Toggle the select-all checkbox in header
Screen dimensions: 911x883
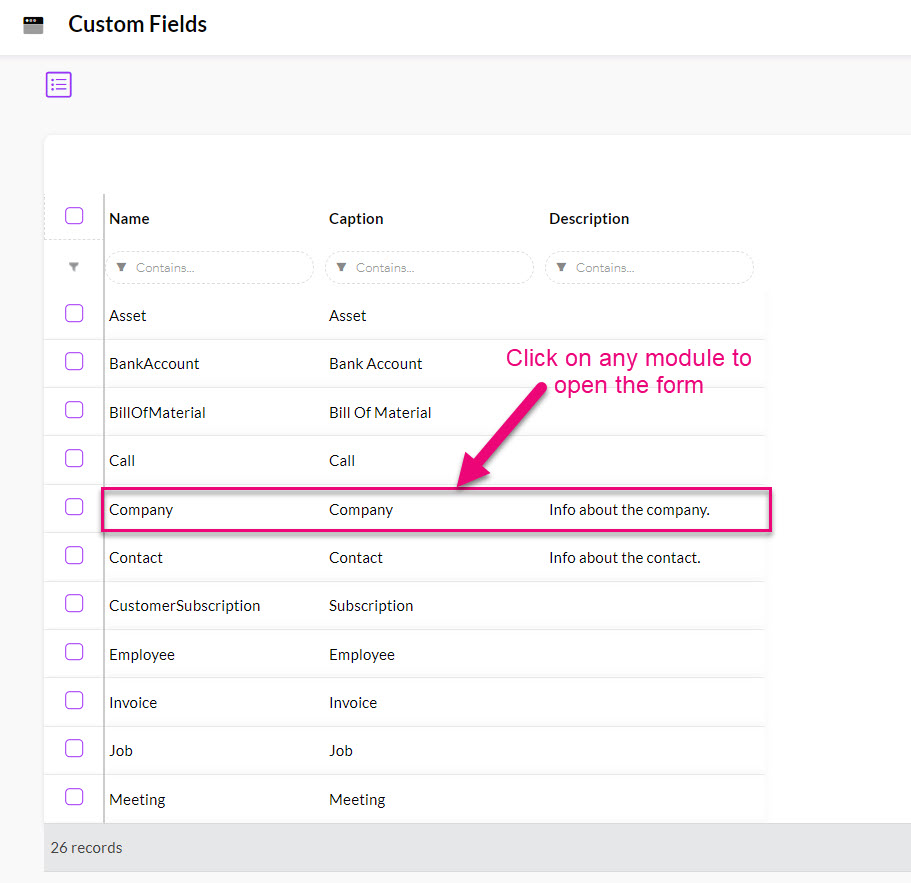(x=74, y=216)
